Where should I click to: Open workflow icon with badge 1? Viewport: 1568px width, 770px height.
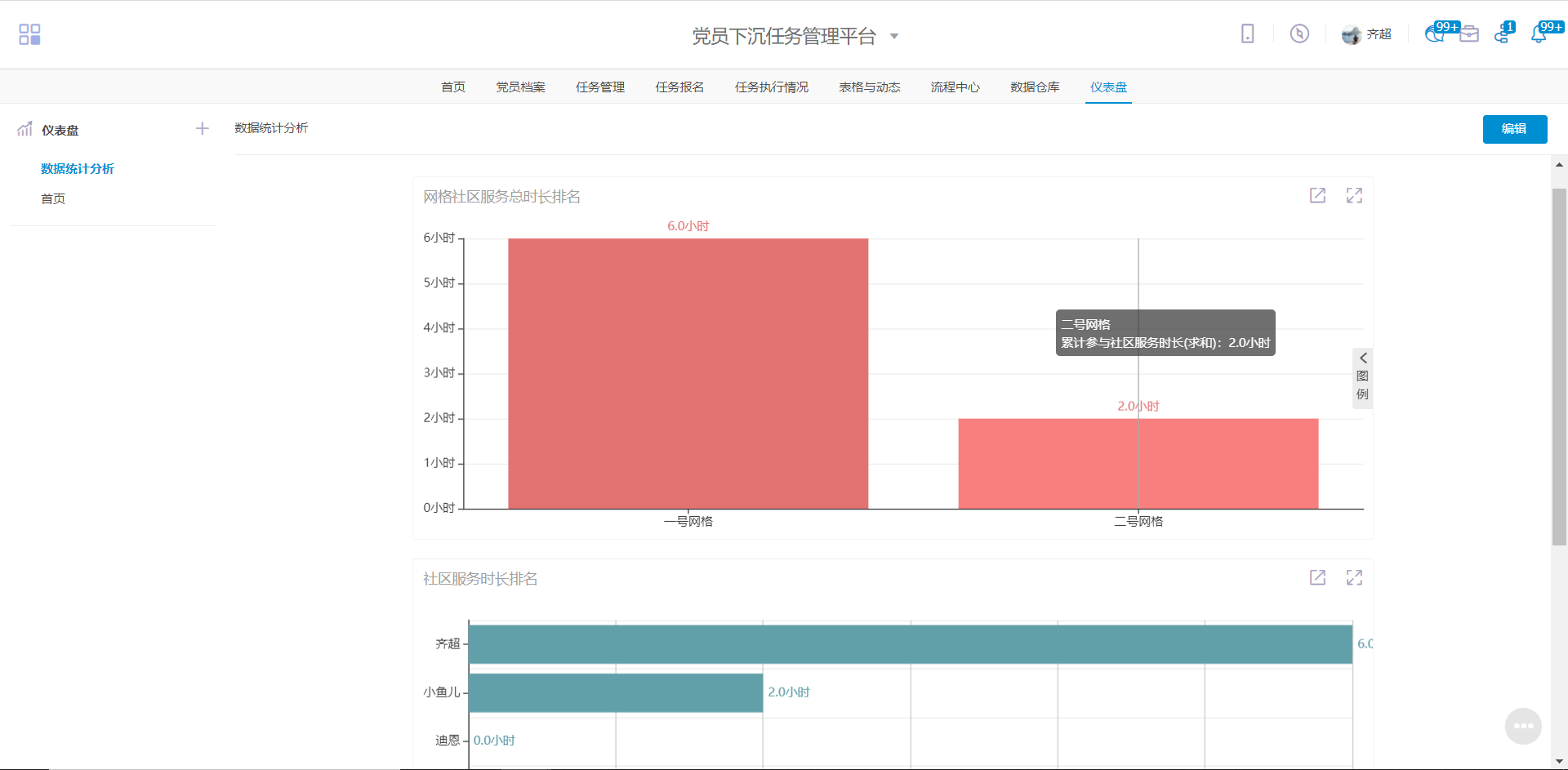(x=1502, y=34)
